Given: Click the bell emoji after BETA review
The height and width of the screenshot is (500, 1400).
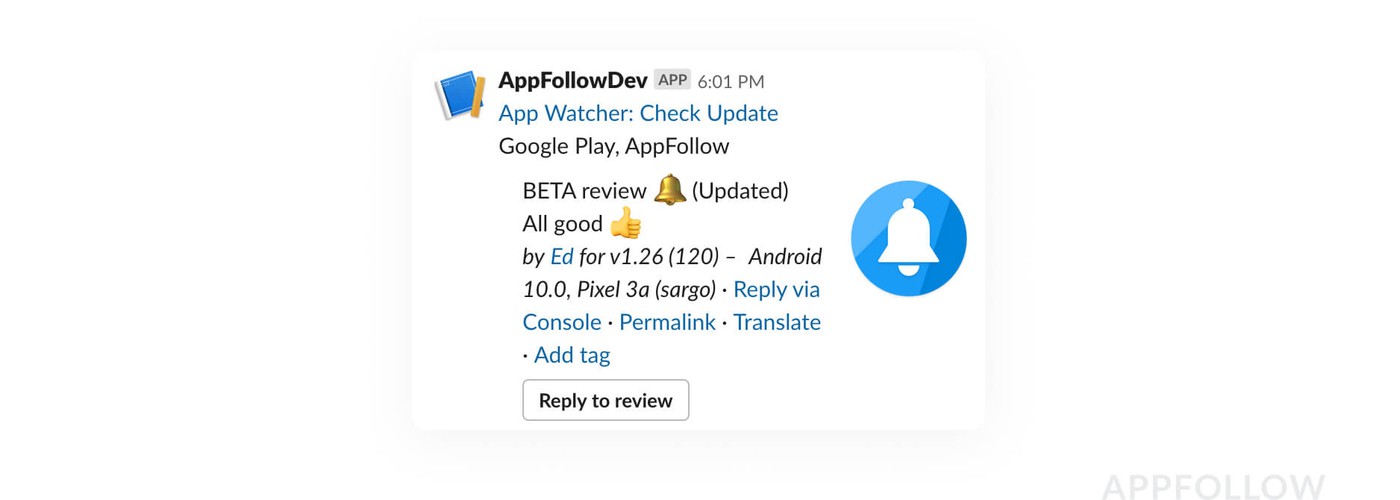Looking at the screenshot, I should (669, 189).
